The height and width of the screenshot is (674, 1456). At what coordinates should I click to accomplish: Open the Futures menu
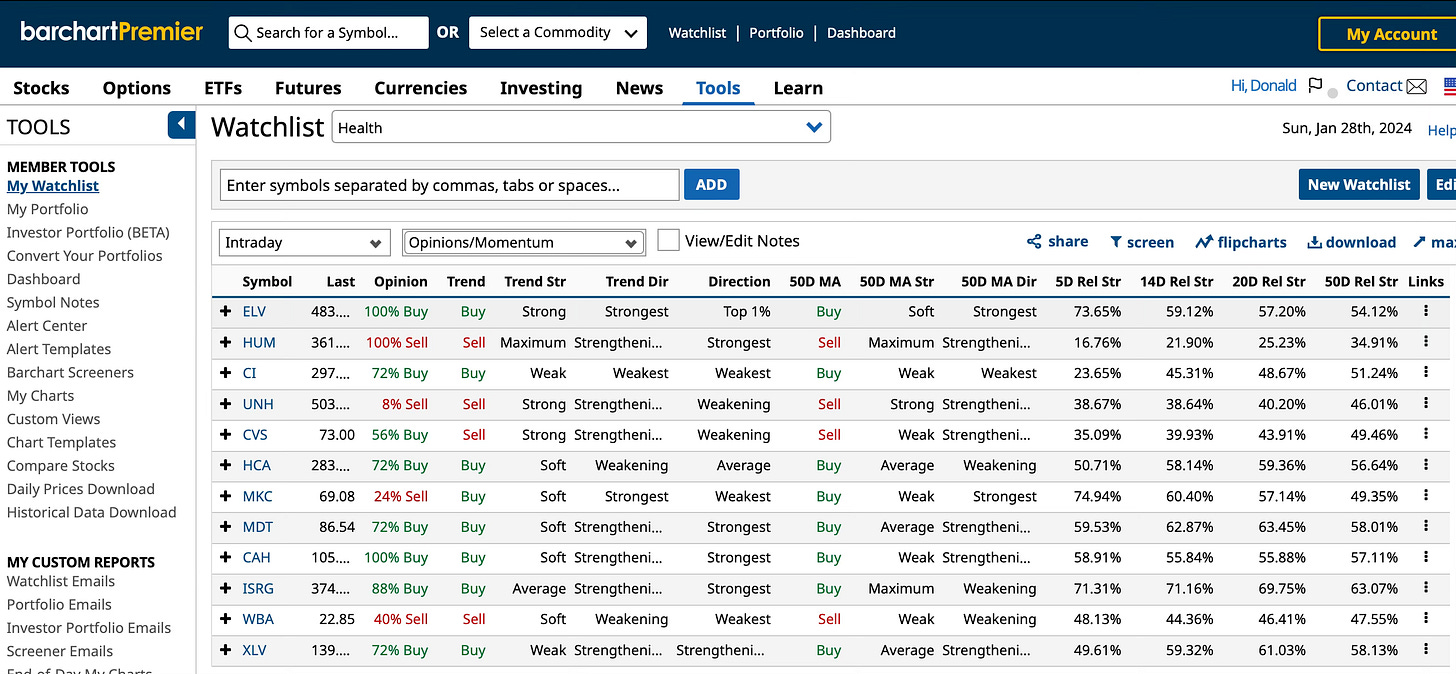(x=308, y=88)
